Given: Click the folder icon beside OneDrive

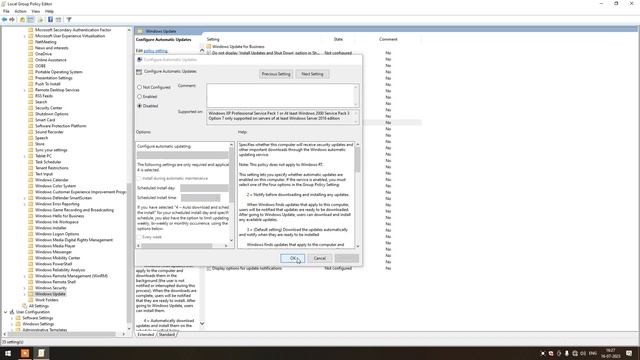Looking at the screenshot, I should pos(31,54).
